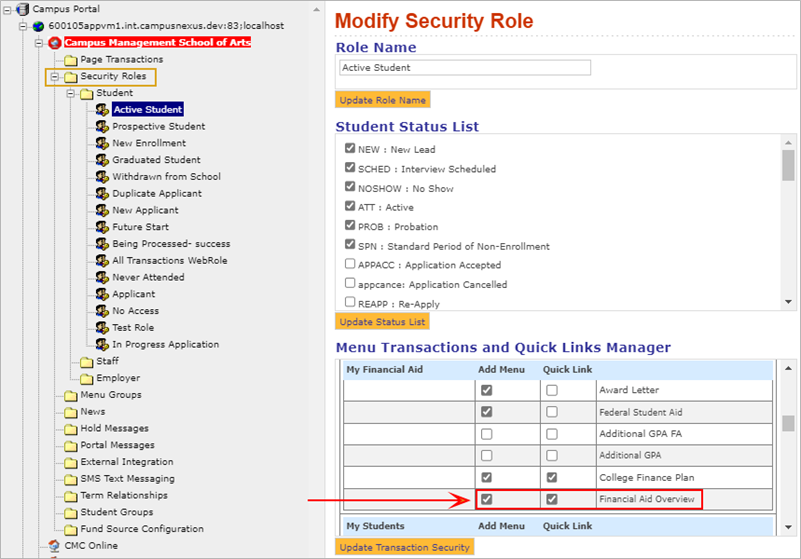Image resolution: width=801 pixels, height=559 pixels.
Task: Click the Staff folder icon
Action: 87,362
